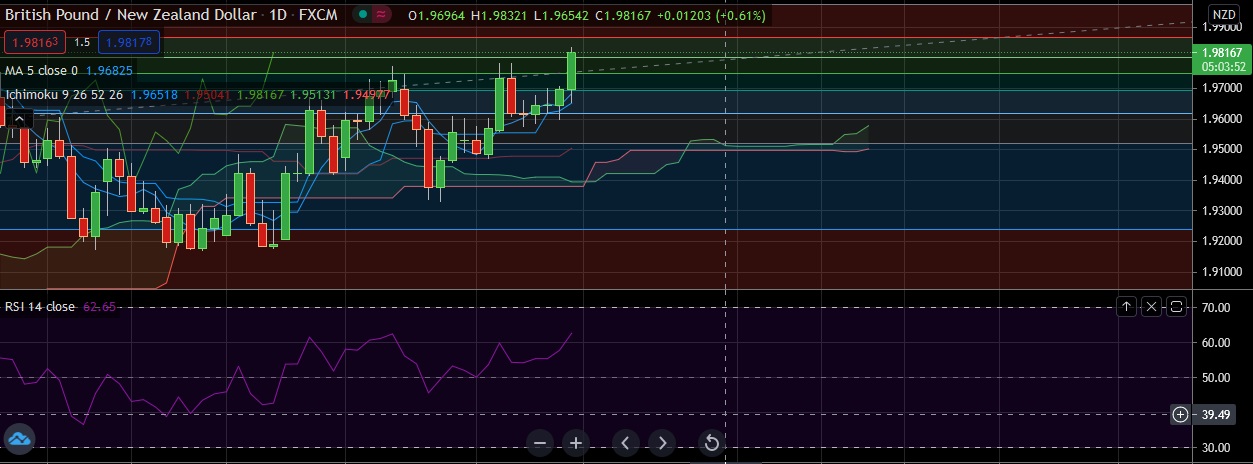Screen dimensions: 1253x464
Task: Click the red sell price 1.98163 button
Action: point(35,42)
